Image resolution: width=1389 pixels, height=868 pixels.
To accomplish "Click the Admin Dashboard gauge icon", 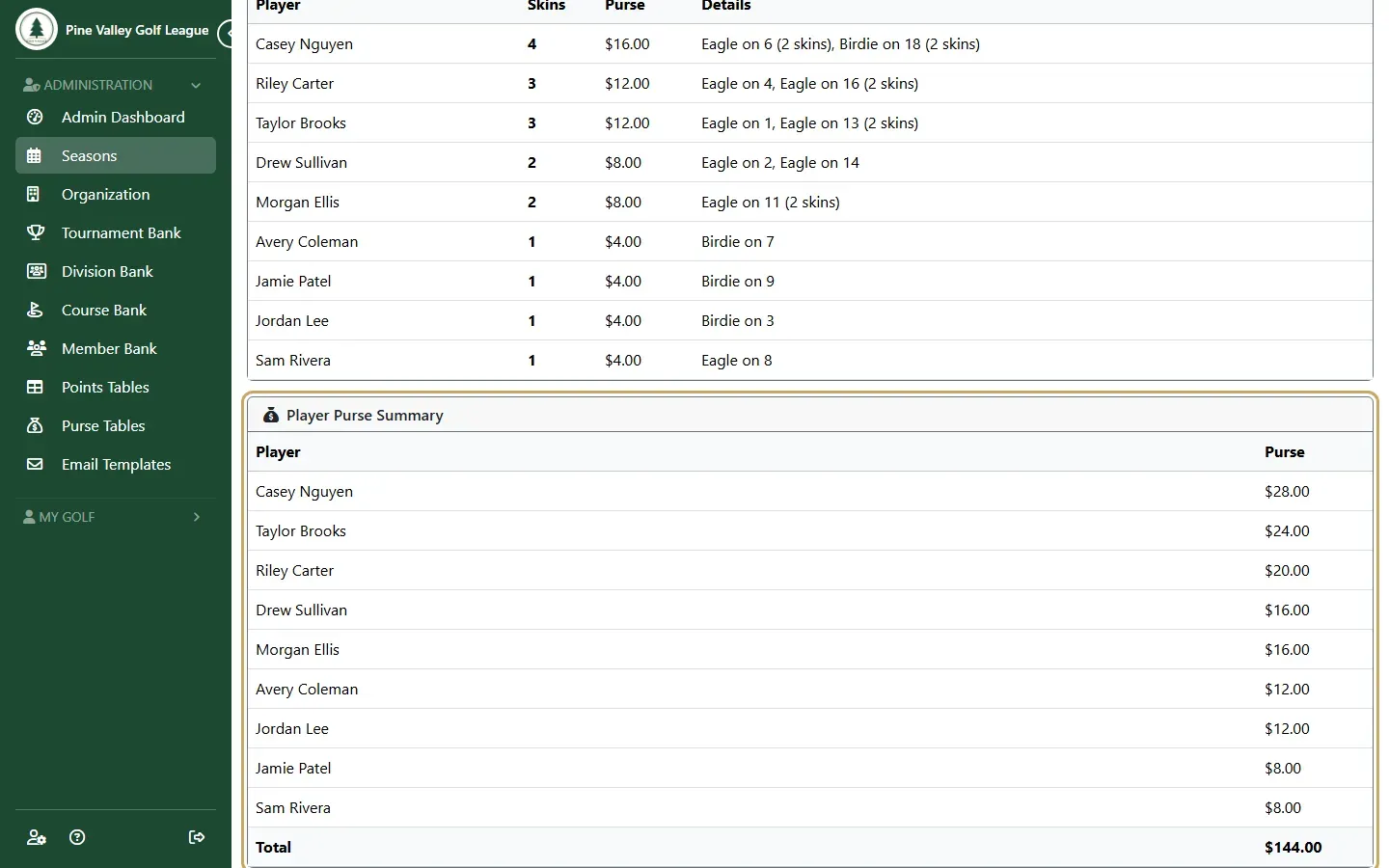I will point(35,117).
